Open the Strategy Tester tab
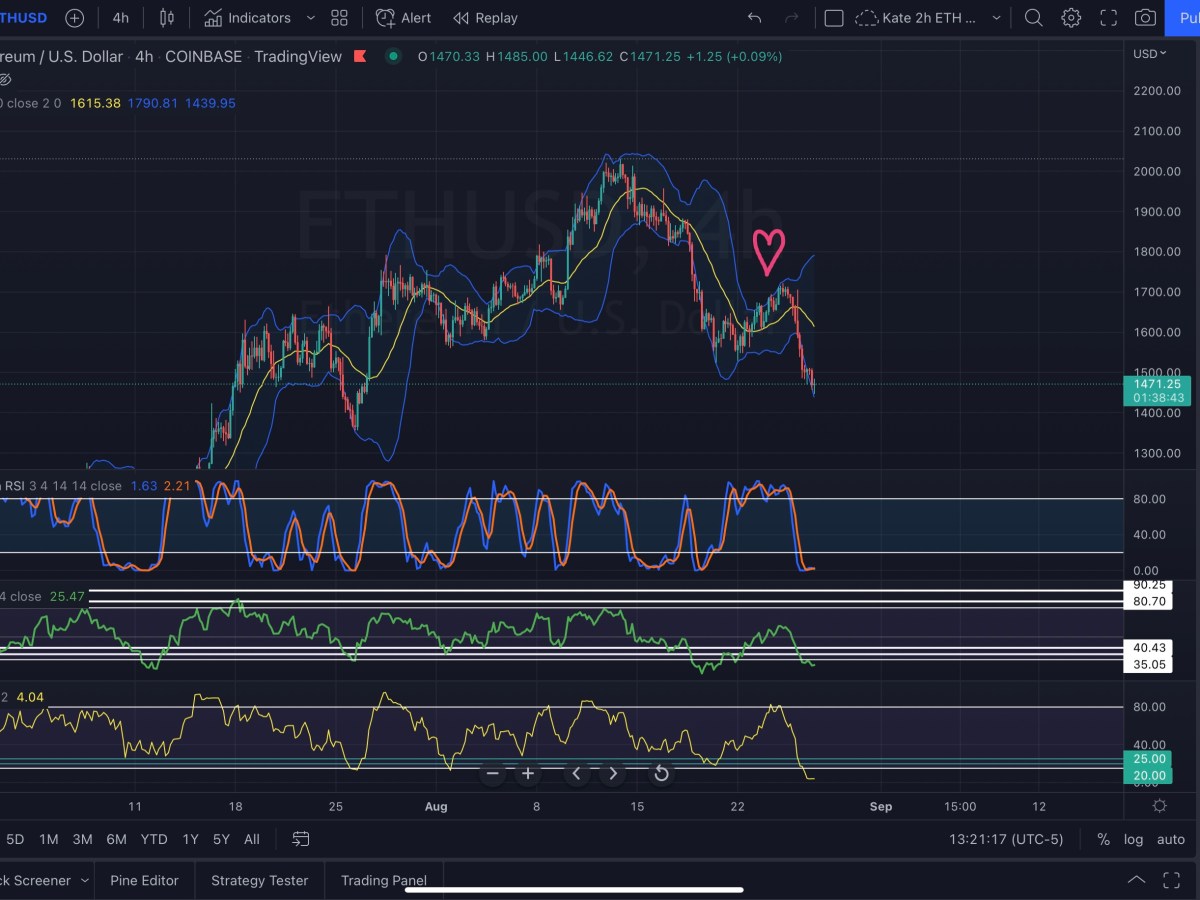Image resolution: width=1200 pixels, height=900 pixels. tap(259, 880)
